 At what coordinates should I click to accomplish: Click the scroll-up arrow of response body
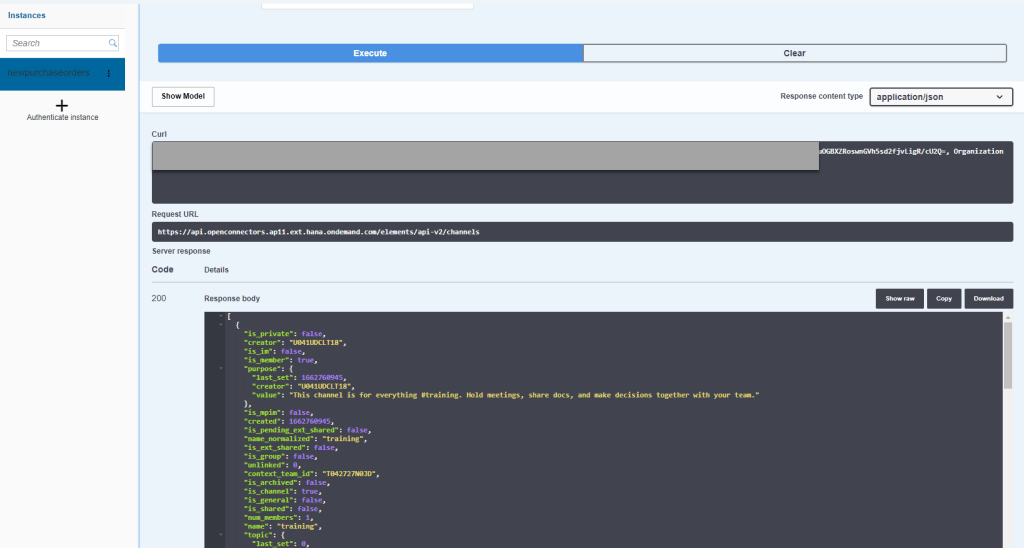click(x=1008, y=316)
